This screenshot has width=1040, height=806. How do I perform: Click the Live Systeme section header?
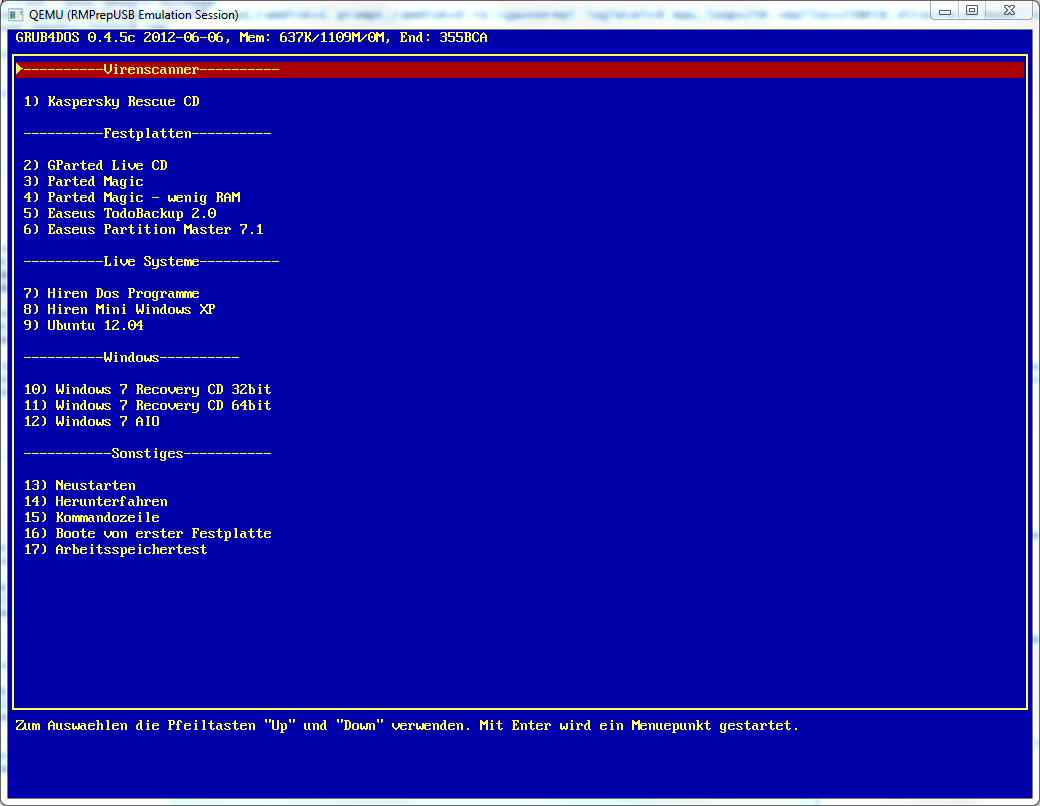151,261
